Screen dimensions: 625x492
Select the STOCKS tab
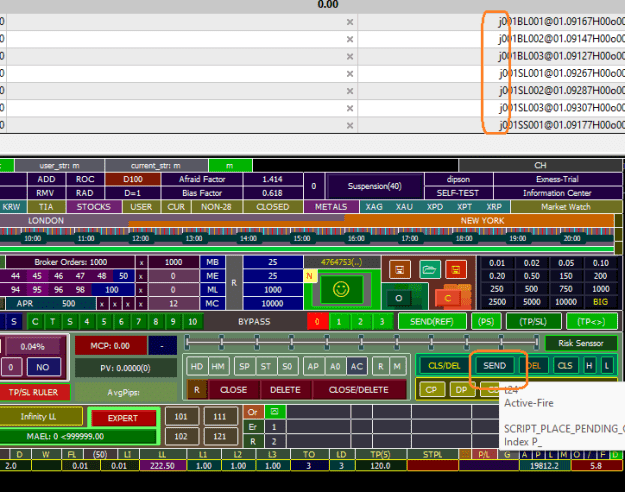point(94,207)
